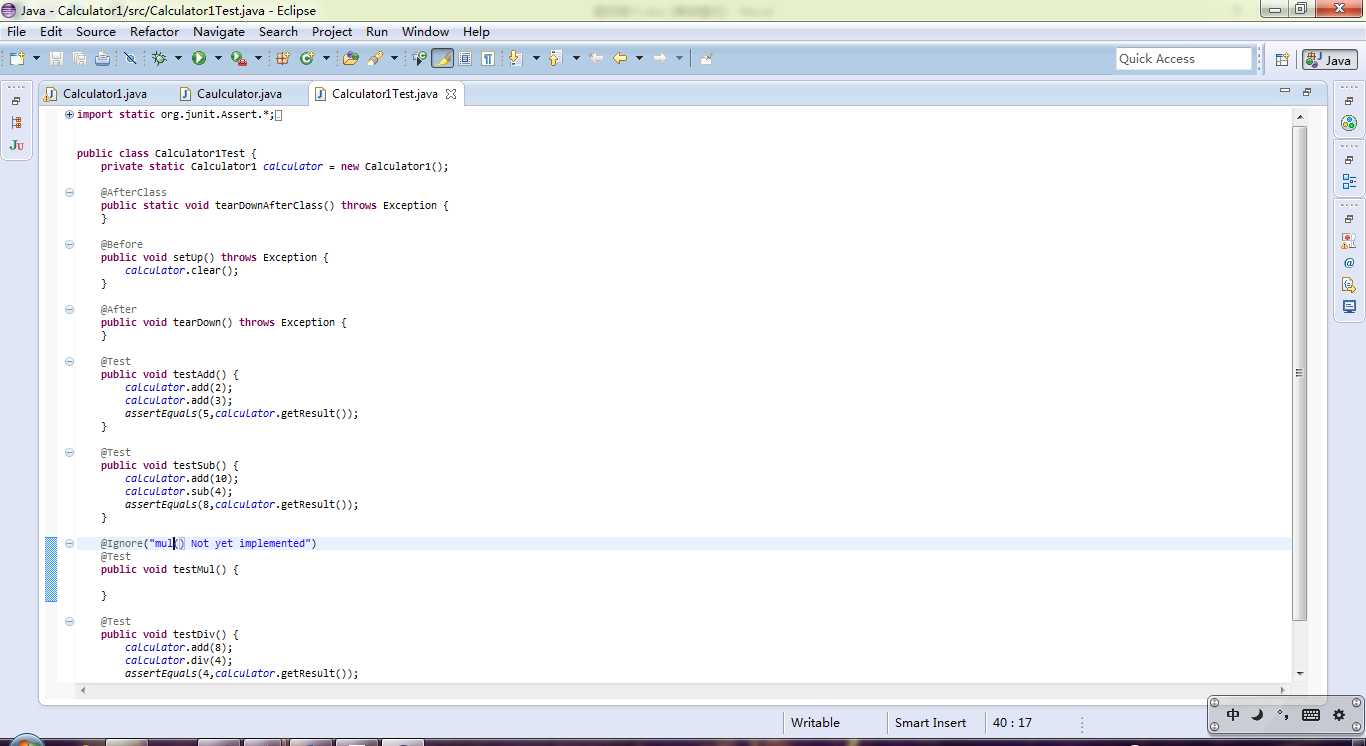Click the editor vertical scrollbar
This screenshot has width=1366, height=746.
pos(1300,374)
